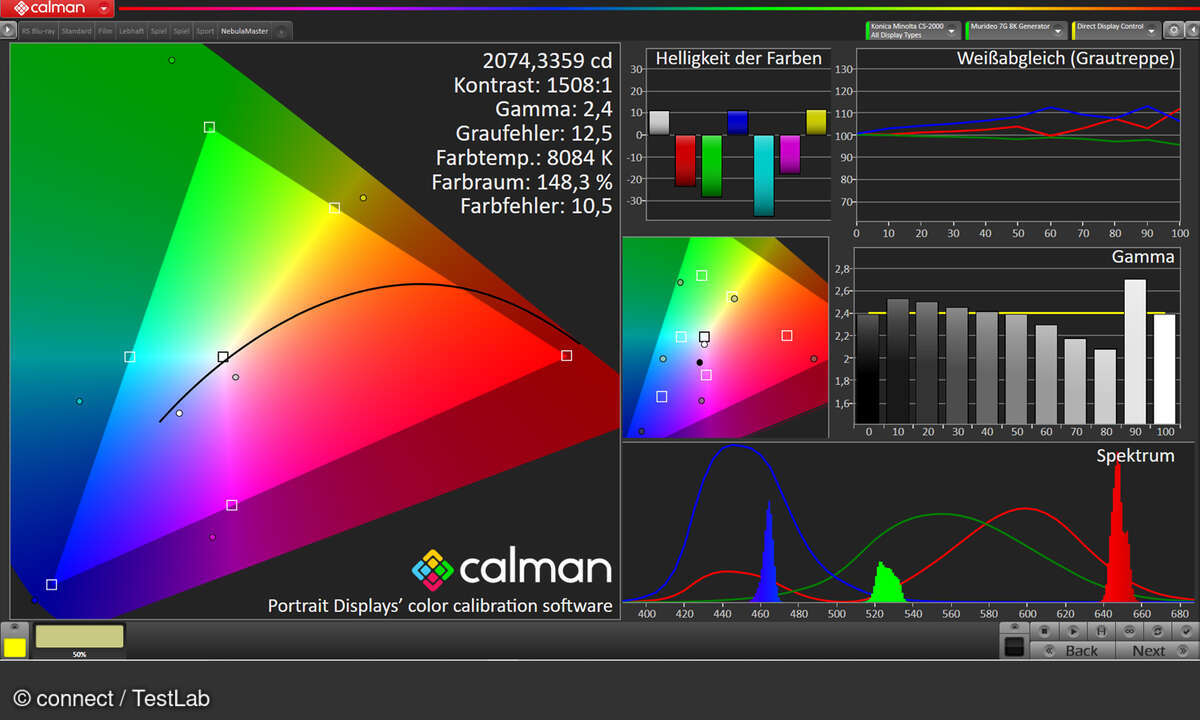
Task: Click the stop measurement icon
Action: pyautogui.click(x=1043, y=631)
